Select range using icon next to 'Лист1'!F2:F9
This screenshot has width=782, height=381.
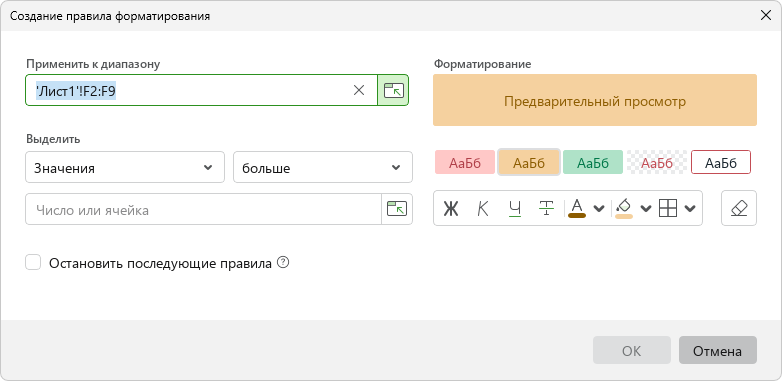[x=393, y=90]
